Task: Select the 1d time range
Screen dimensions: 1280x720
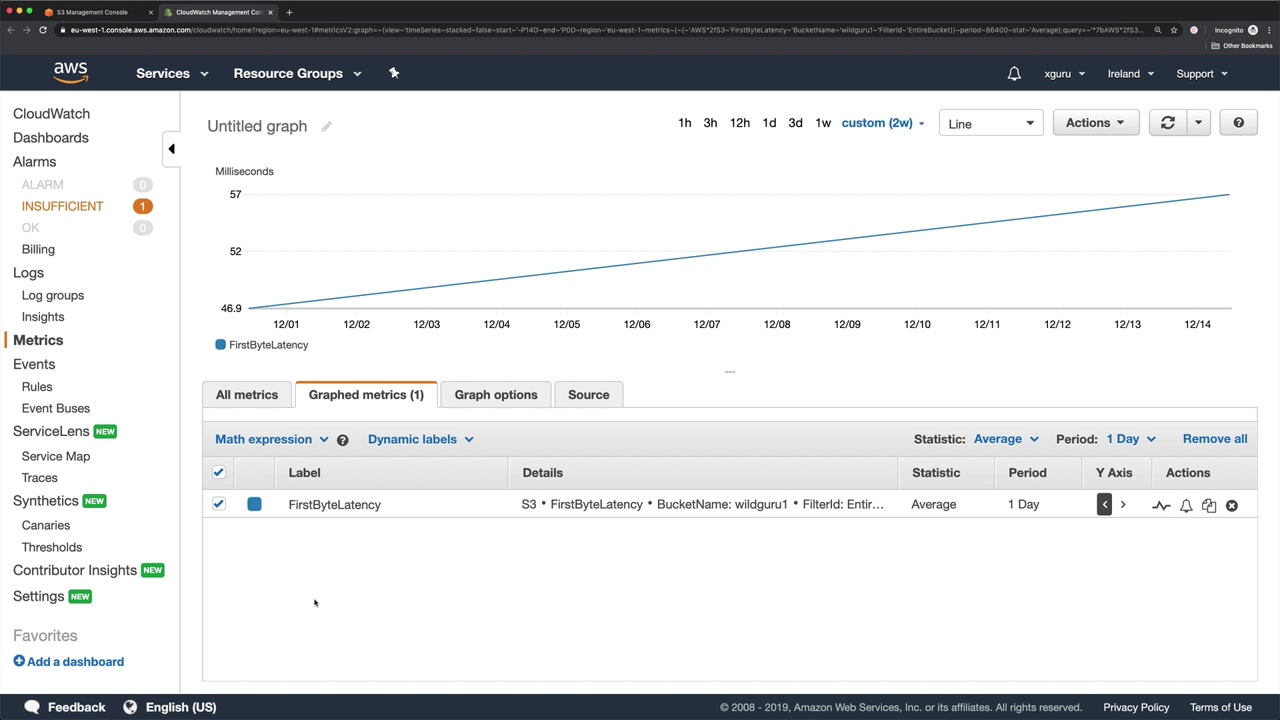Action: 769,123
